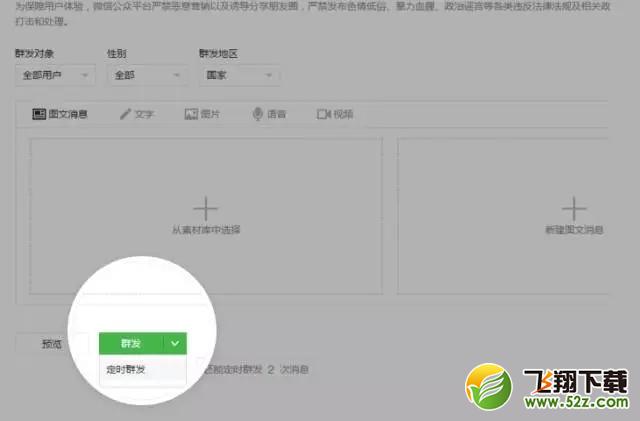
Task: Click the plus icon for 从素材库中选择
Action: (x=206, y=208)
